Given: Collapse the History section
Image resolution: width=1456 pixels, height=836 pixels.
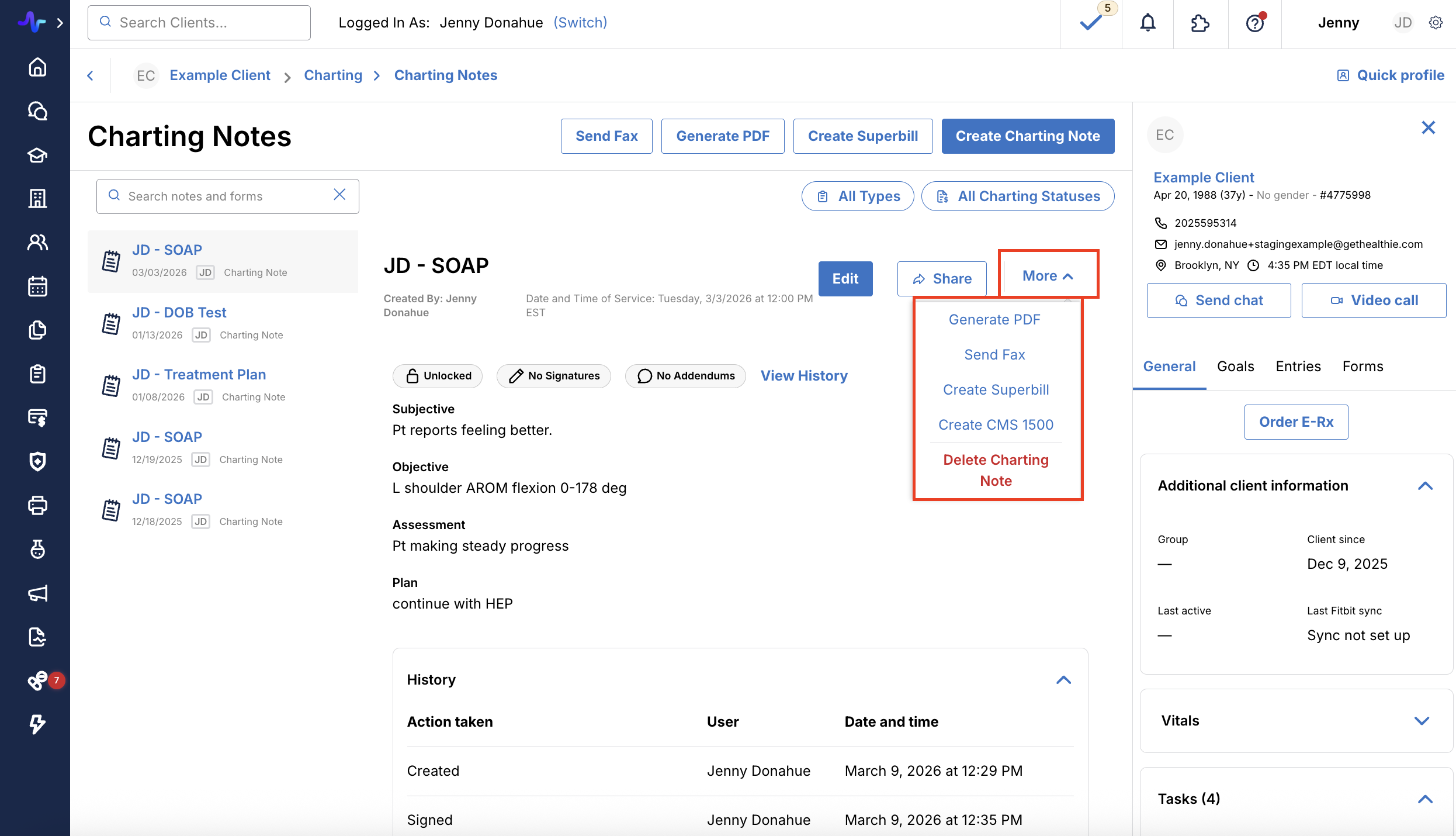Looking at the screenshot, I should coord(1063,680).
